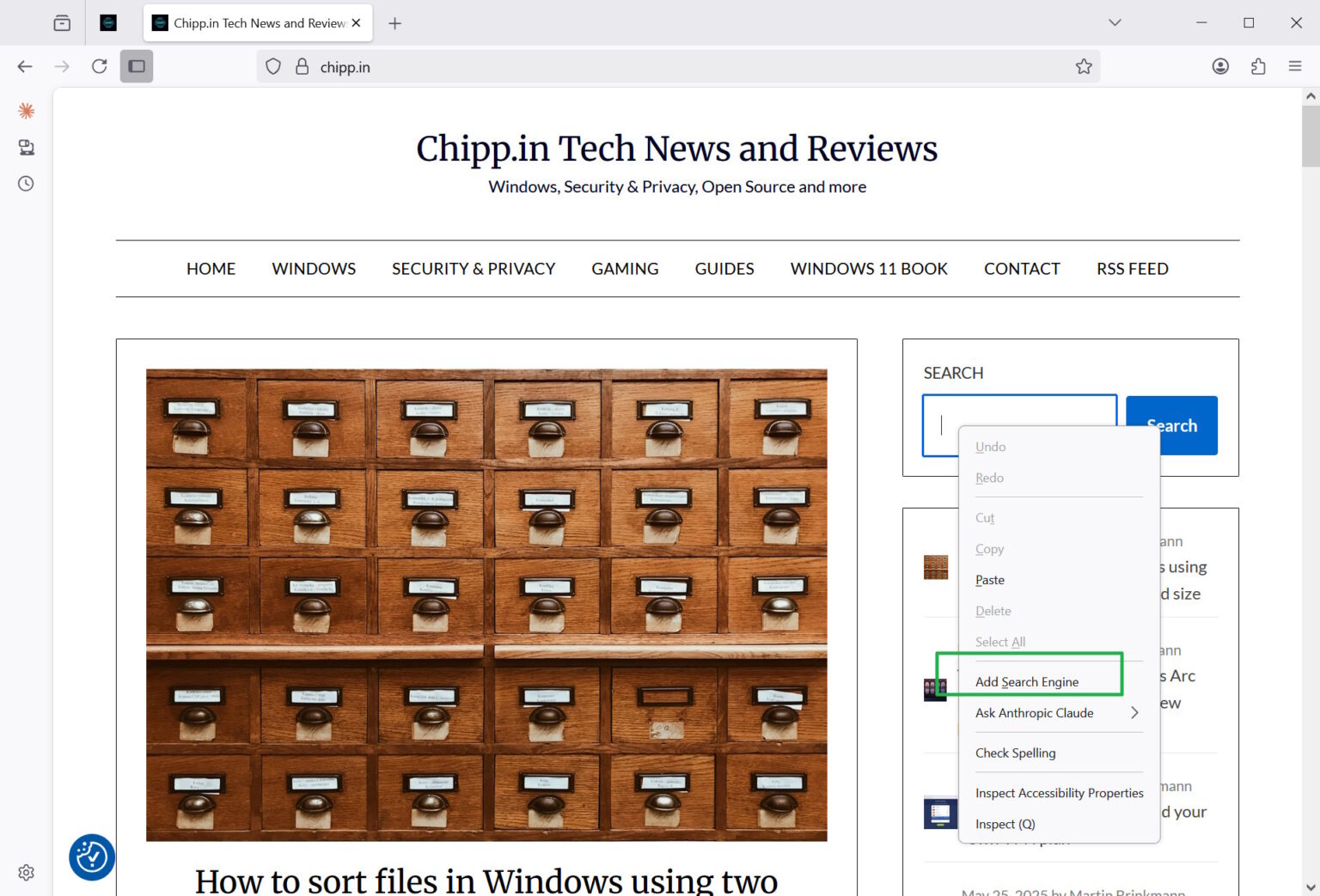Go back to the previous page

click(25, 66)
